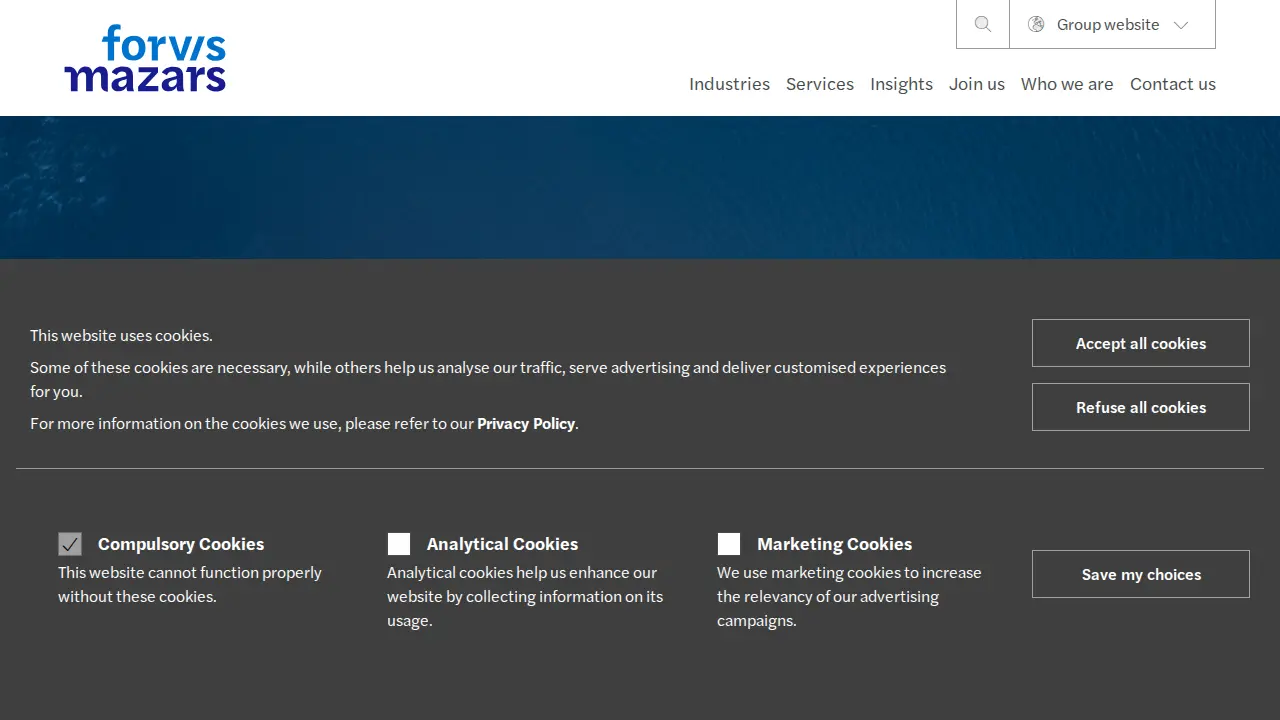This screenshot has height=720, width=1280.
Task: Open the Privacy Policy link
Action: coord(526,423)
